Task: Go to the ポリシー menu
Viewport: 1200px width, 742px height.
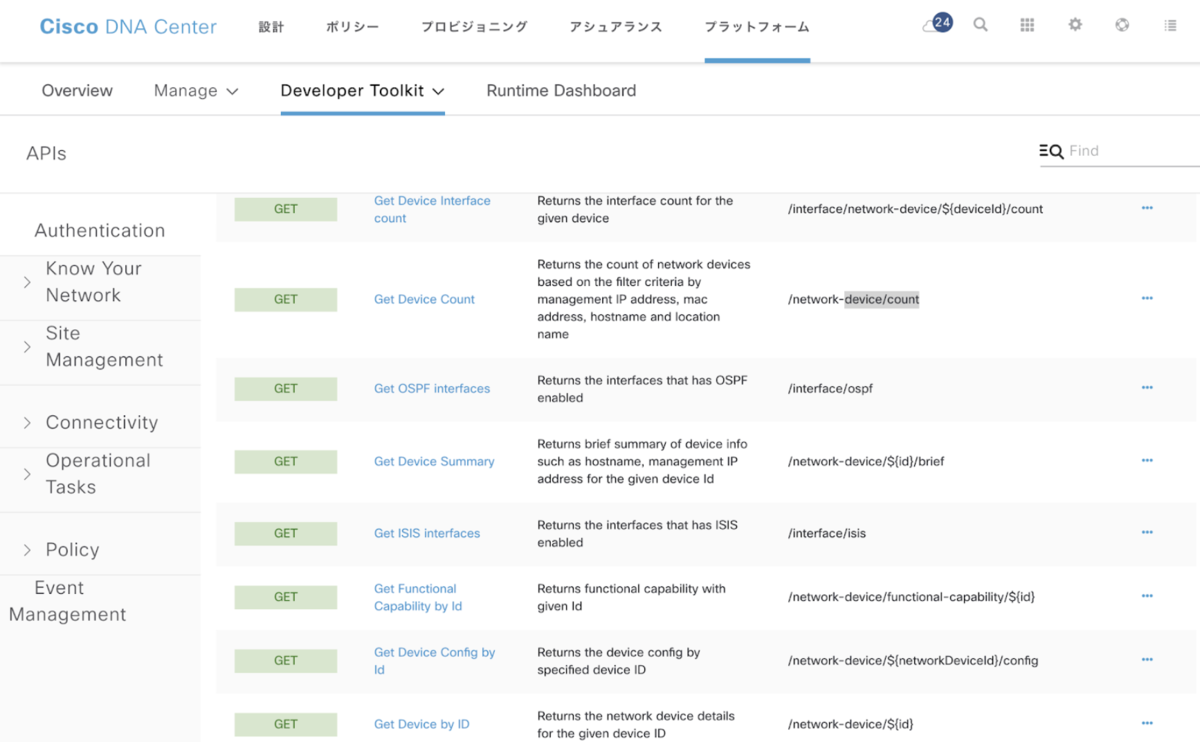Action: [x=352, y=27]
